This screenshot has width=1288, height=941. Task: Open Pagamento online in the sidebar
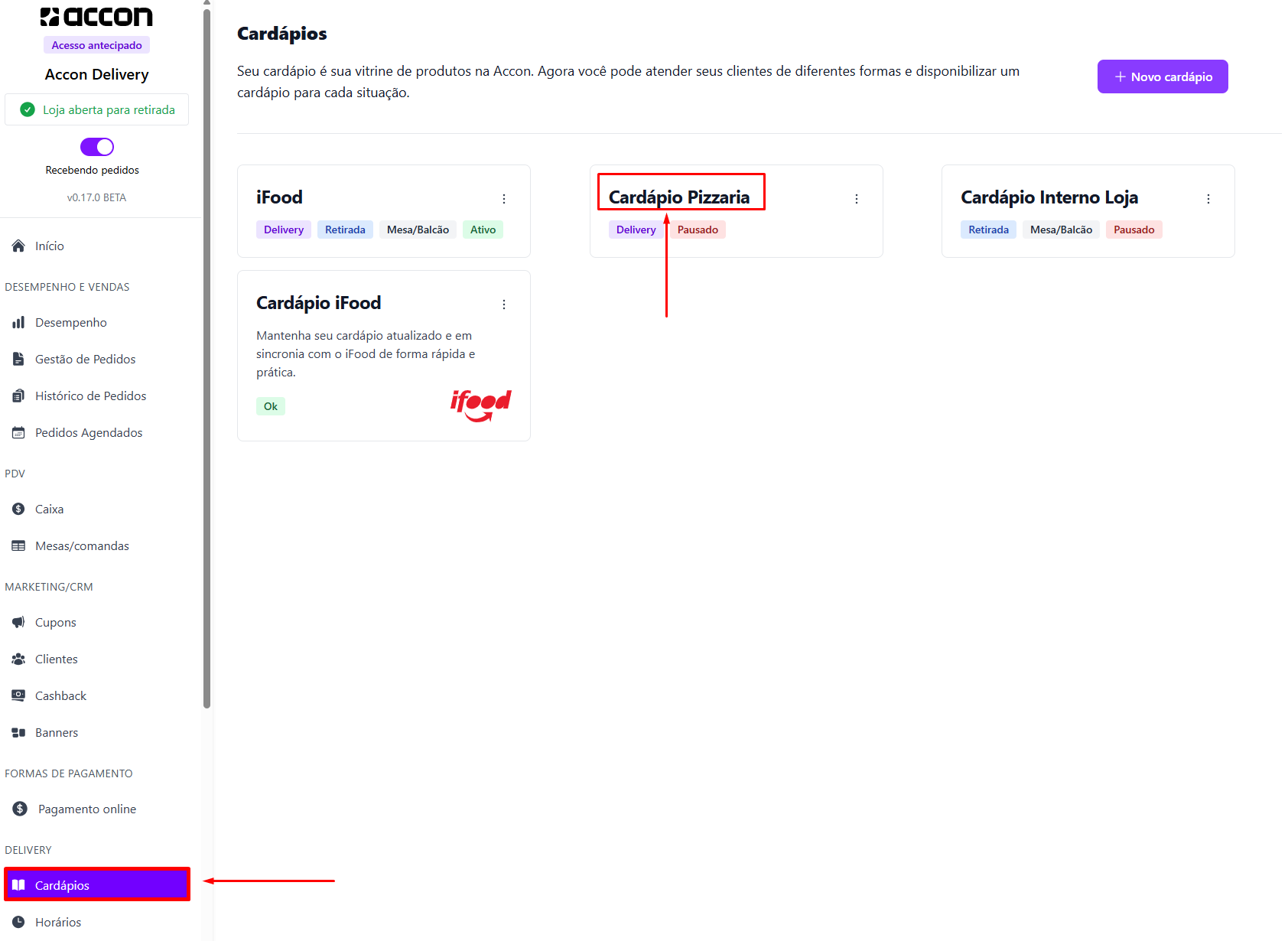click(86, 809)
